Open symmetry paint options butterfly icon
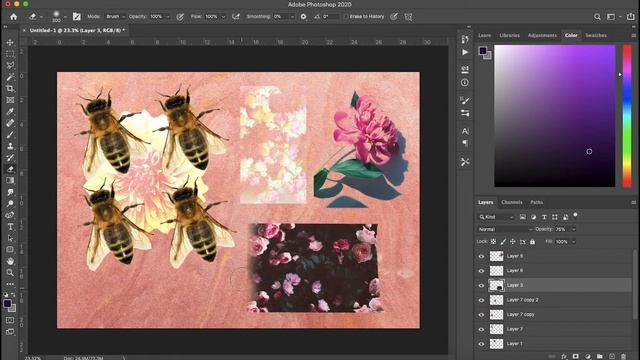 (408, 17)
